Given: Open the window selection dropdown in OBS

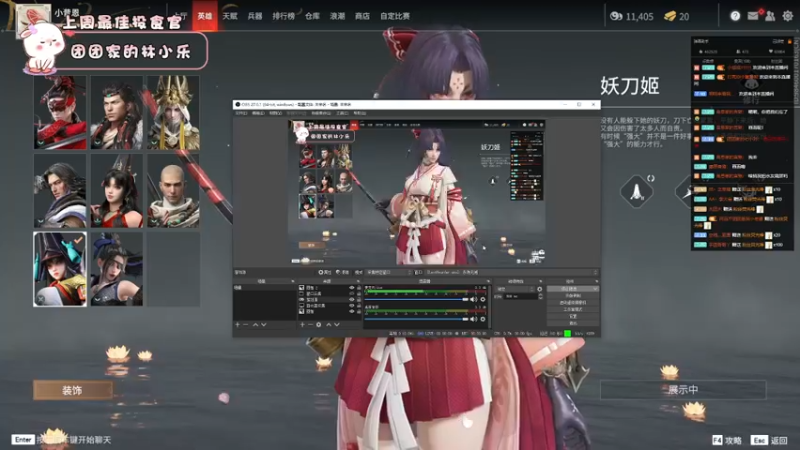Looking at the screenshot, I should pyautogui.click(x=512, y=272).
